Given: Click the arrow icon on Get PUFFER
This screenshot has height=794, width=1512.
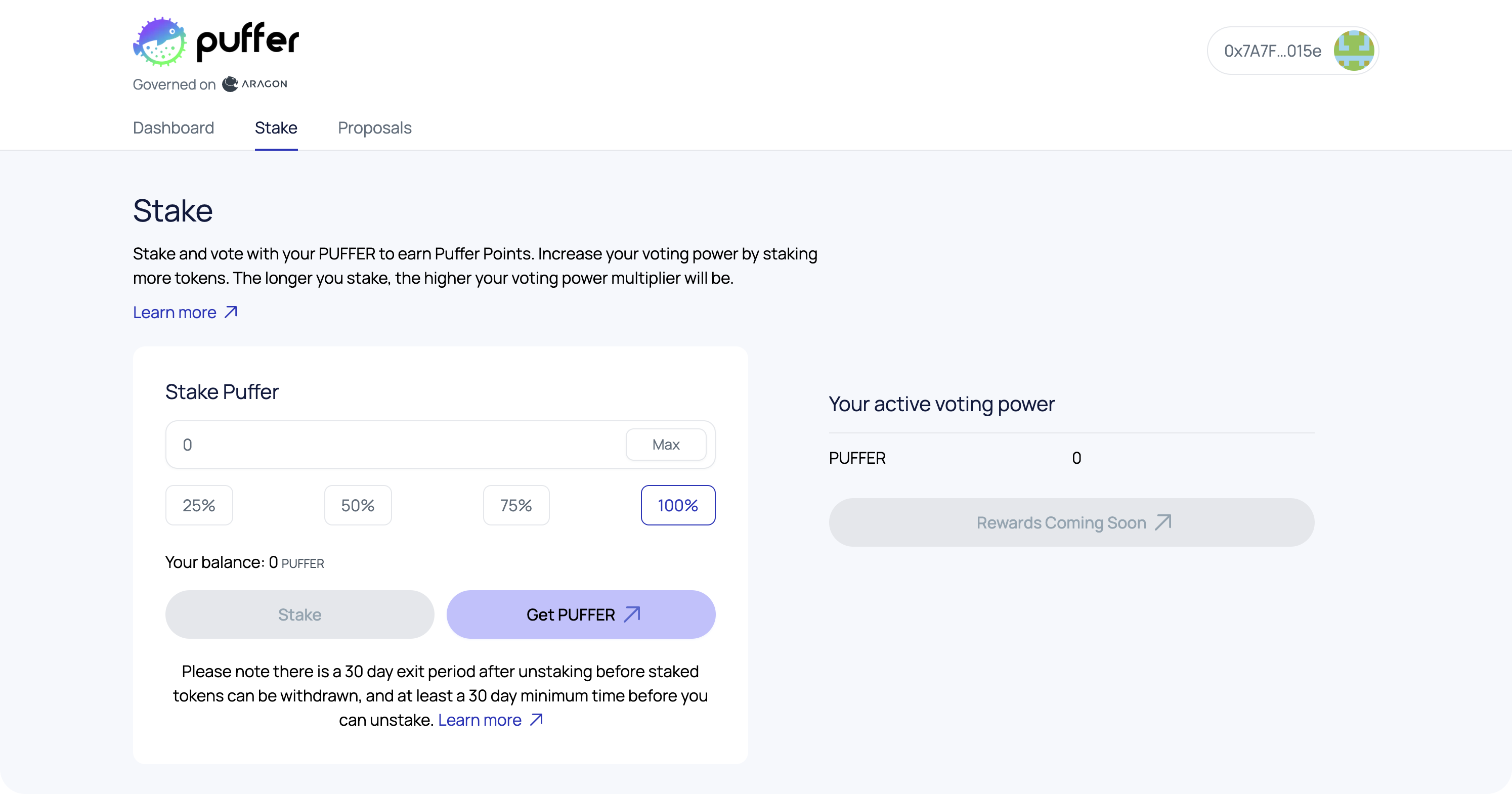Looking at the screenshot, I should (632, 614).
